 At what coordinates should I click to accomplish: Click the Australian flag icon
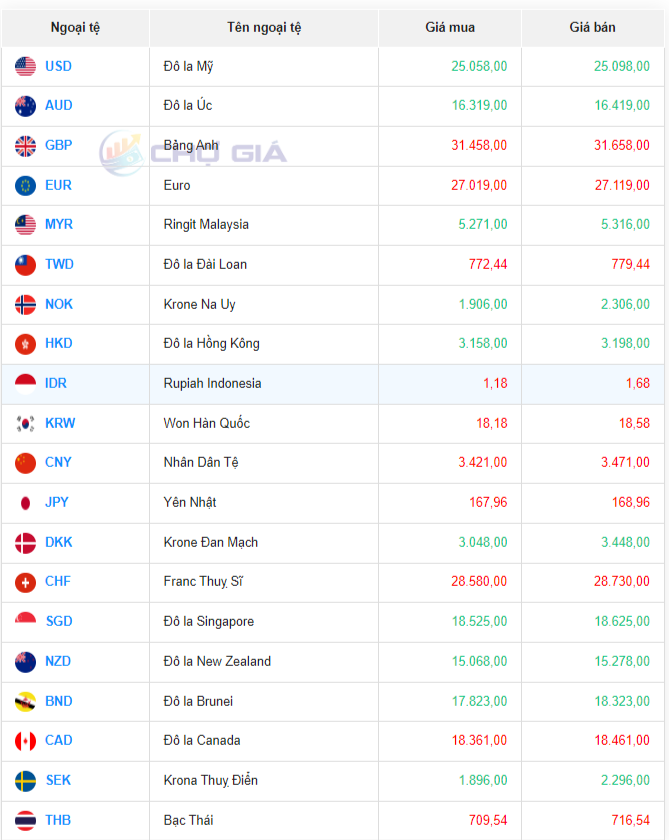point(26,106)
